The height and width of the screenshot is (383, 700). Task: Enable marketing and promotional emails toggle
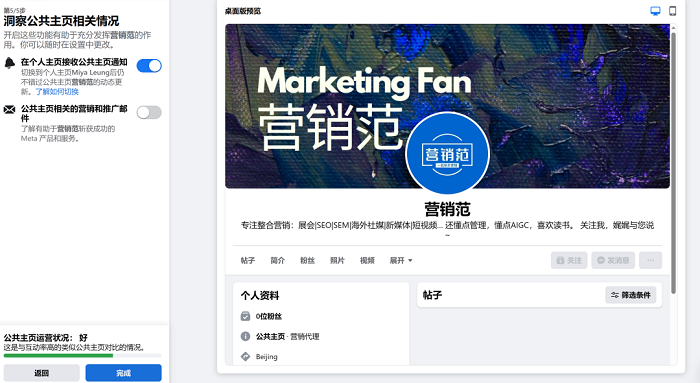click(x=149, y=112)
